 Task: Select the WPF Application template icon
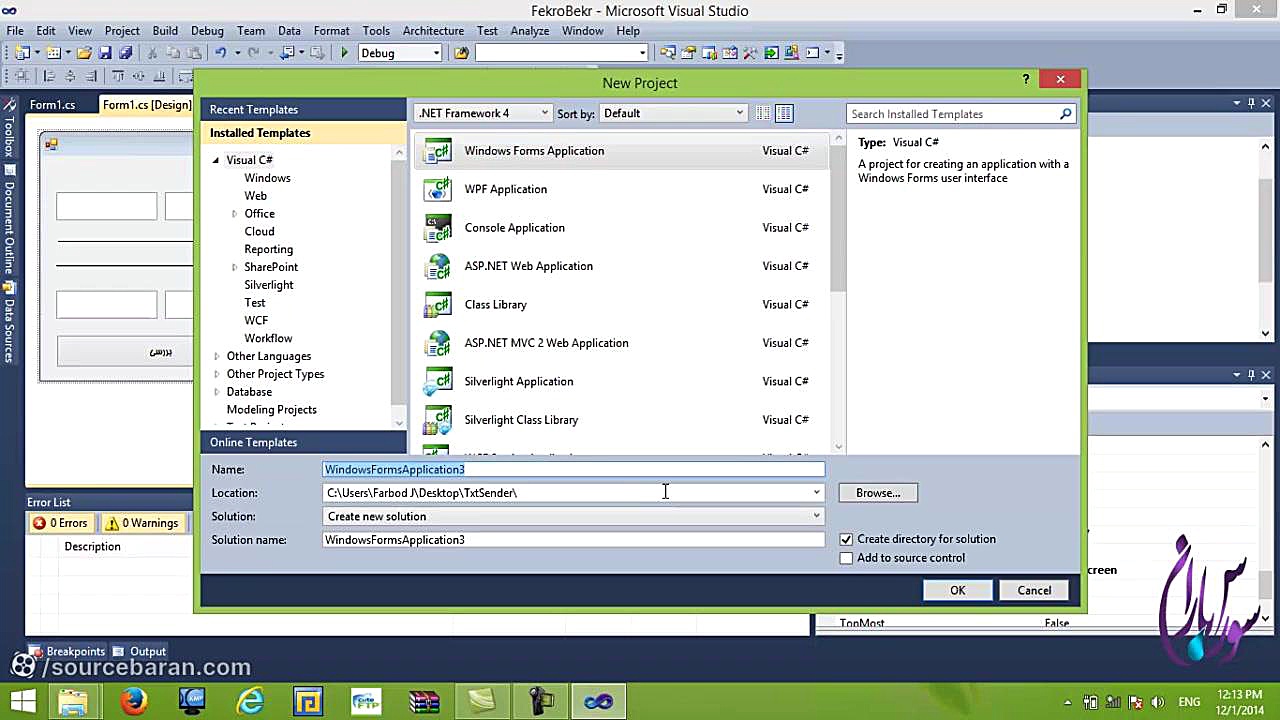pyautogui.click(x=438, y=189)
